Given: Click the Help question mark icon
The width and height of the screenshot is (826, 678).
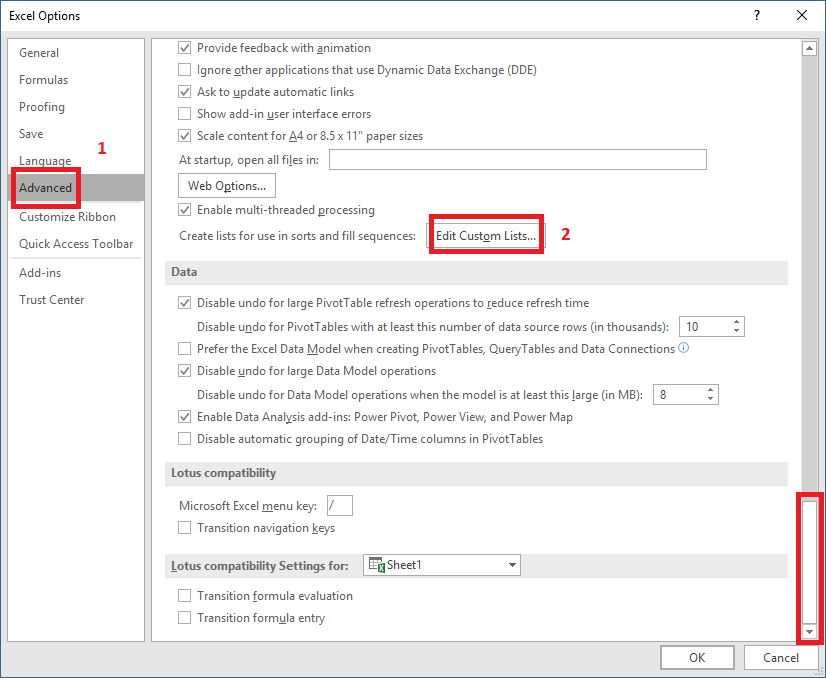Looking at the screenshot, I should click(757, 15).
